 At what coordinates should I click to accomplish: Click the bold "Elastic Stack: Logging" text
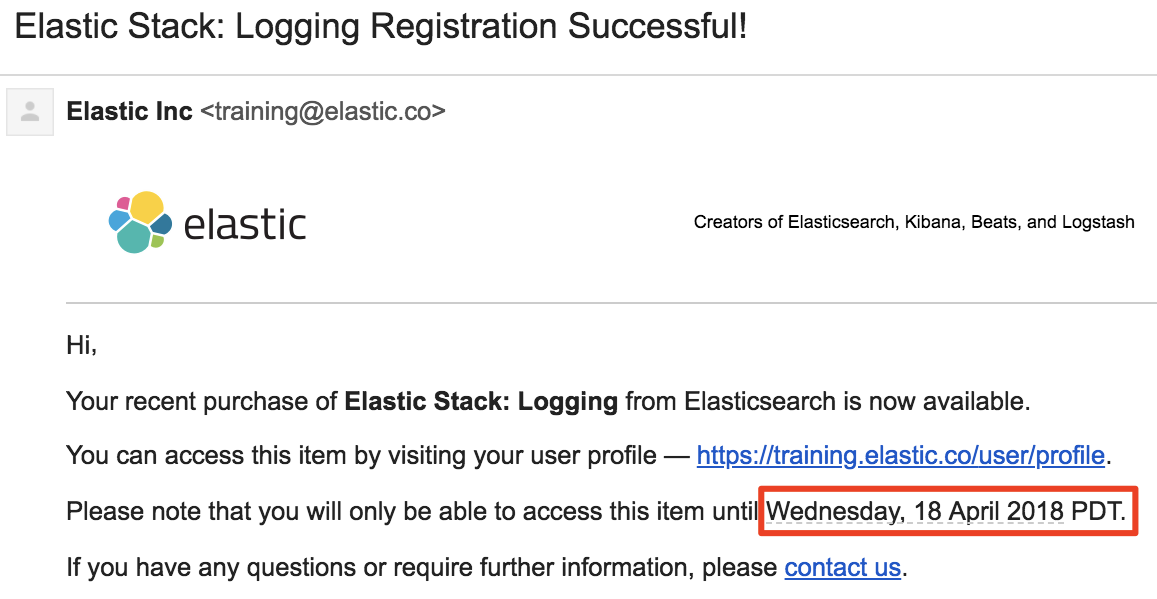[481, 402]
